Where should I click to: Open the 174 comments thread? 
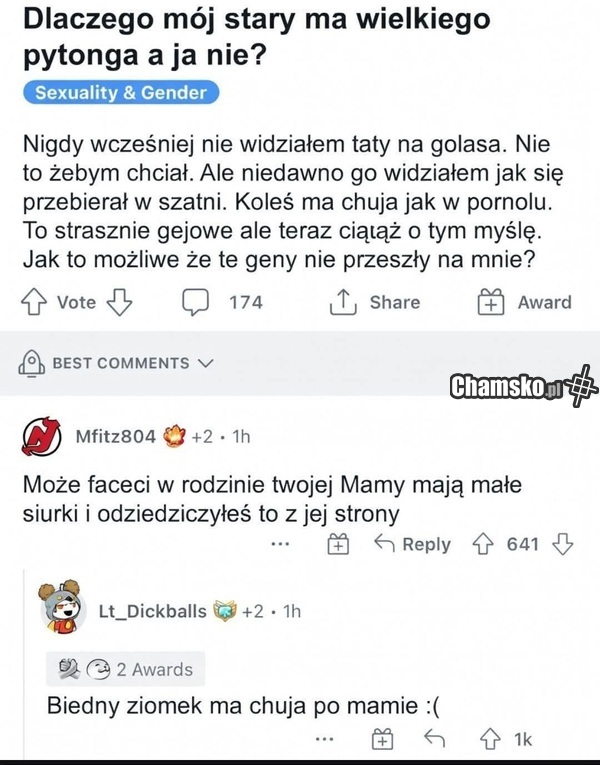(x=224, y=302)
